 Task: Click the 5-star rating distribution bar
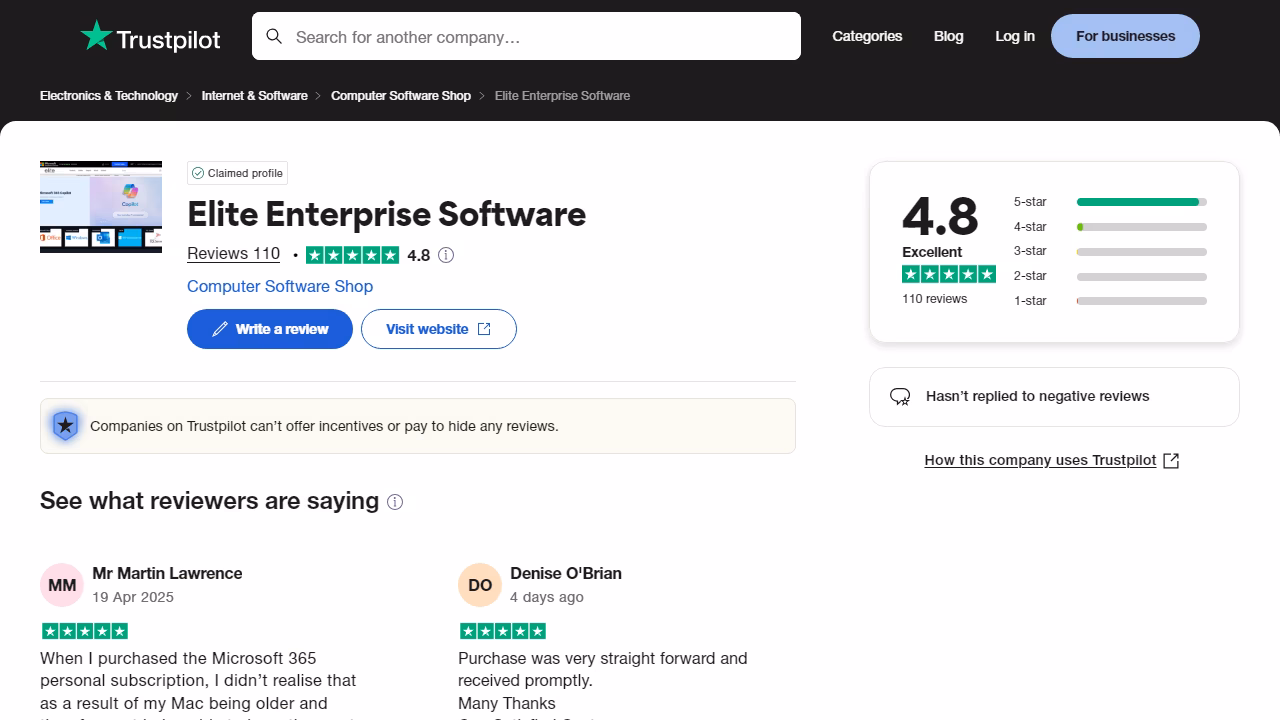pos(1139,201)
